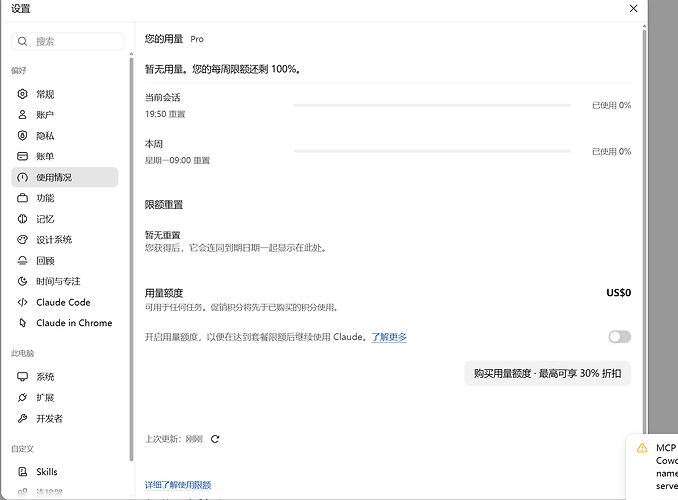Click the 上次更新: 刚刚 text
This screenshot has width=678, height=500.
(x=173, y=439)
